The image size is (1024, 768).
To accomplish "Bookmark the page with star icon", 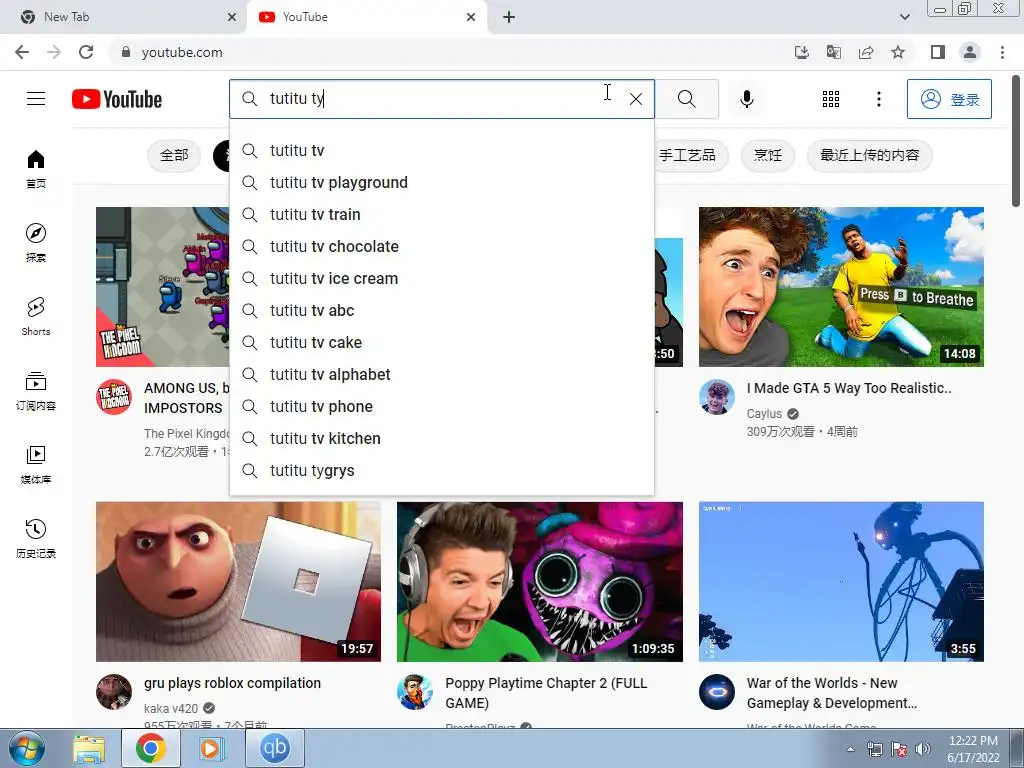I will (x=898, y=52).
